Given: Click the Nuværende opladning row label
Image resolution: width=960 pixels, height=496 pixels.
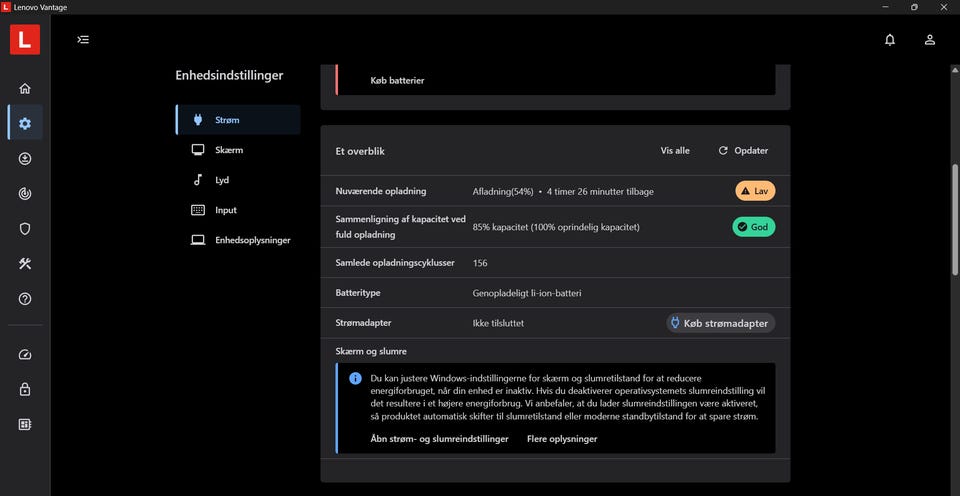Looking at the screenshot, I should tap(381, 191).
